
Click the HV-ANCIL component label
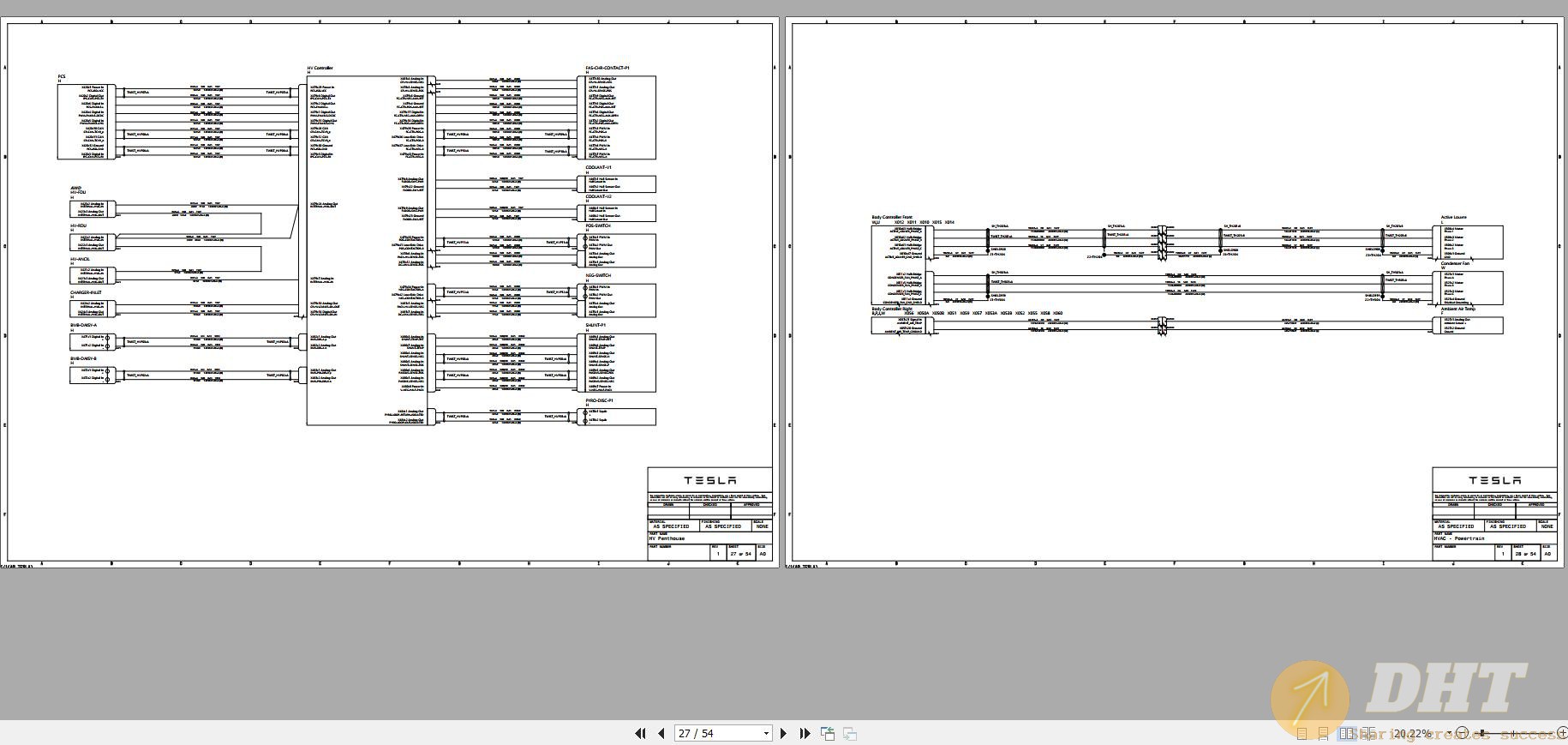click(80, 259)
